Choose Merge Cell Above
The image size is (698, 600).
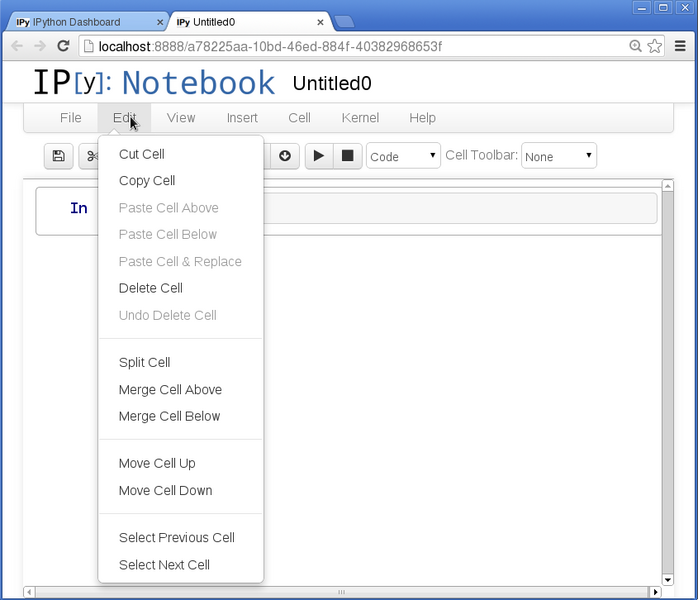click(x=181, y=390)
